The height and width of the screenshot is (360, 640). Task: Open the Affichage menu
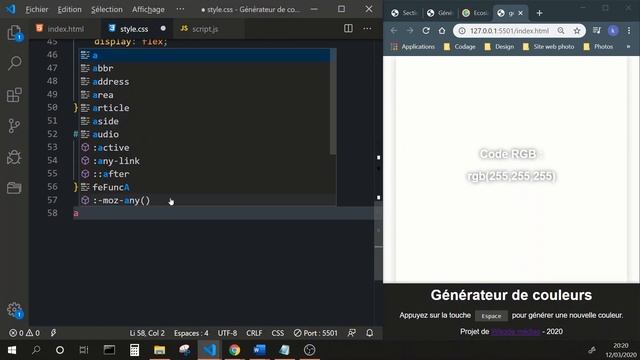[148, 9]
